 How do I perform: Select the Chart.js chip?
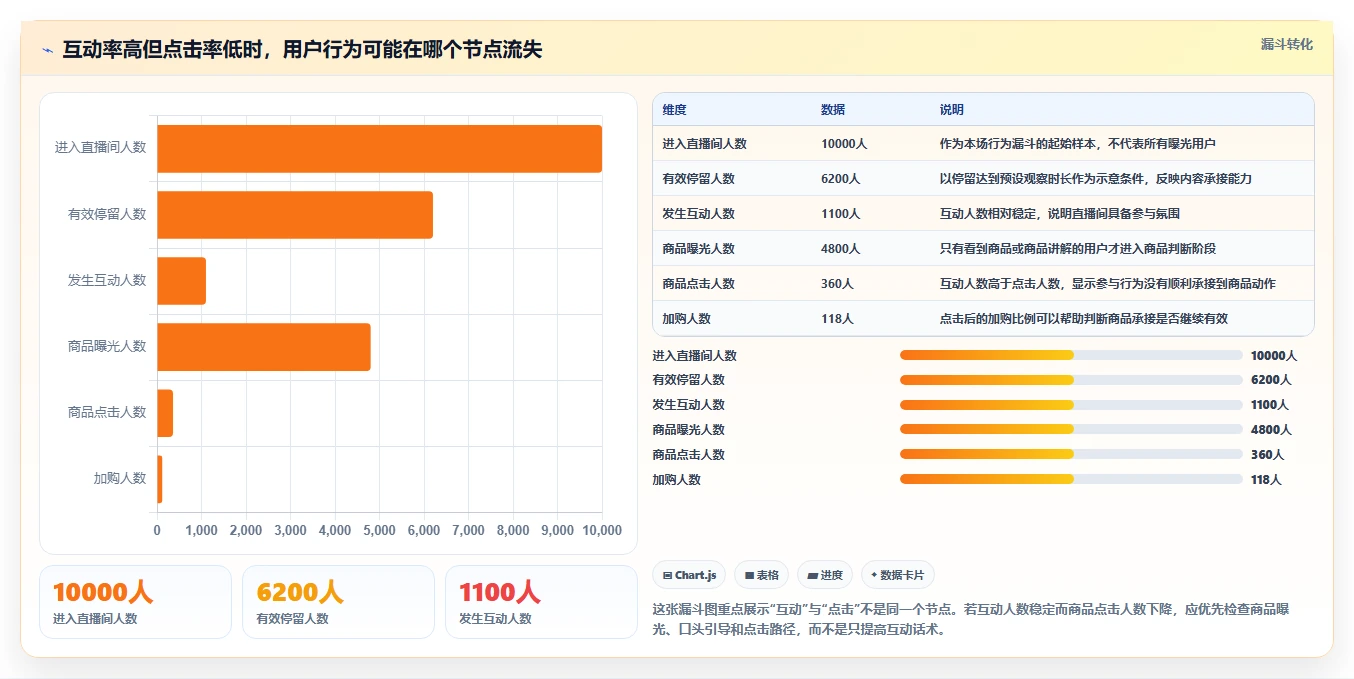pyautogui.click(x=689, y=575)
